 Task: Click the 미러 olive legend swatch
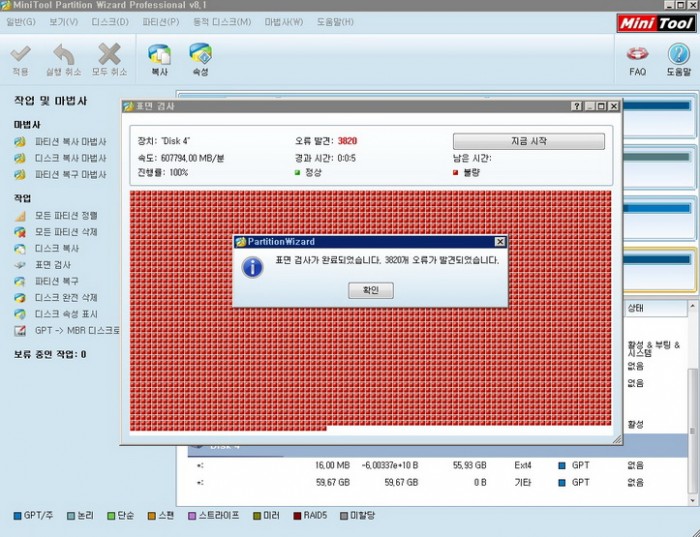pos(257,516)
